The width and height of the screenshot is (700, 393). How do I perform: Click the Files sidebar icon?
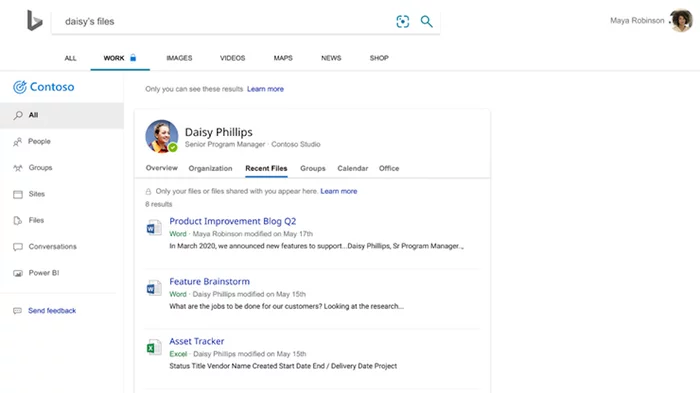18,221
